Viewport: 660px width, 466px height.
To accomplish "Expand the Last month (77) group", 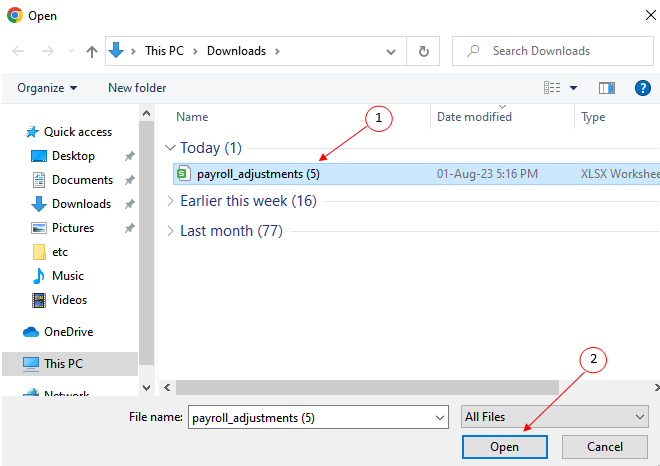I will 170,231.
